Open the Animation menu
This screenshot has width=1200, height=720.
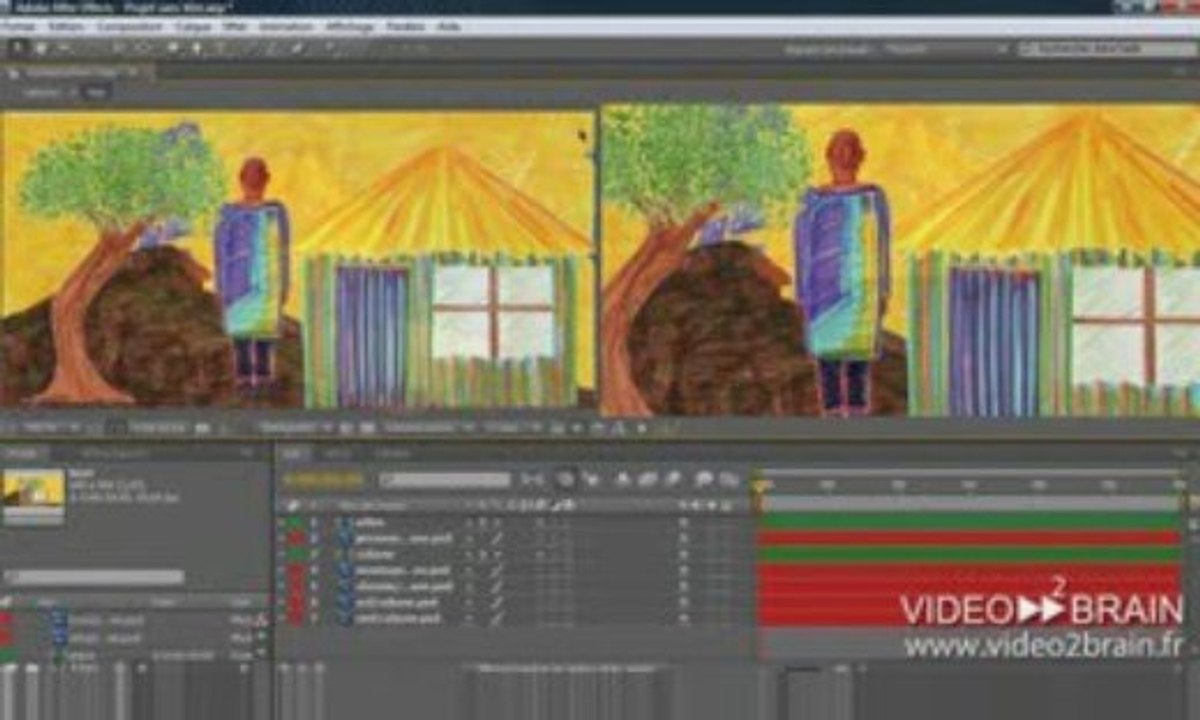pyautogui.click(x=286, y=26)
